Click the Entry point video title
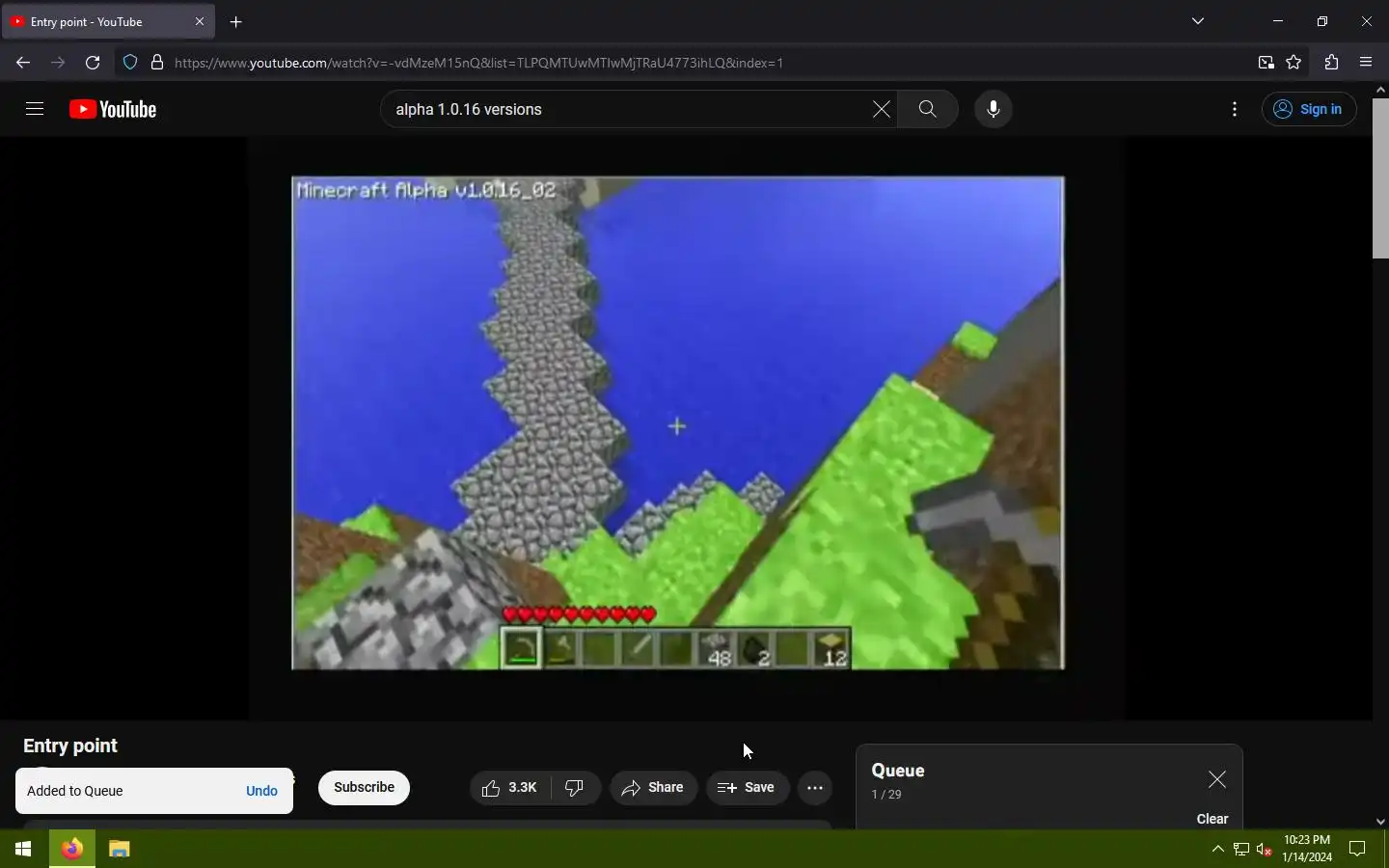This screenshot has height=868, width=1389. 70,746
